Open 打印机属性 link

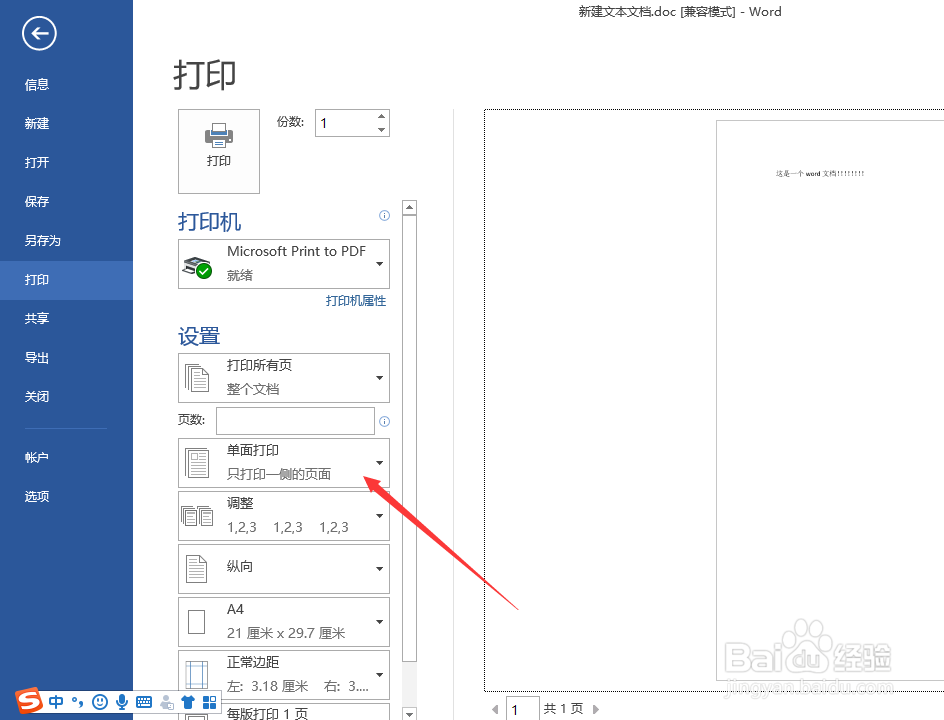click(356, 301)
